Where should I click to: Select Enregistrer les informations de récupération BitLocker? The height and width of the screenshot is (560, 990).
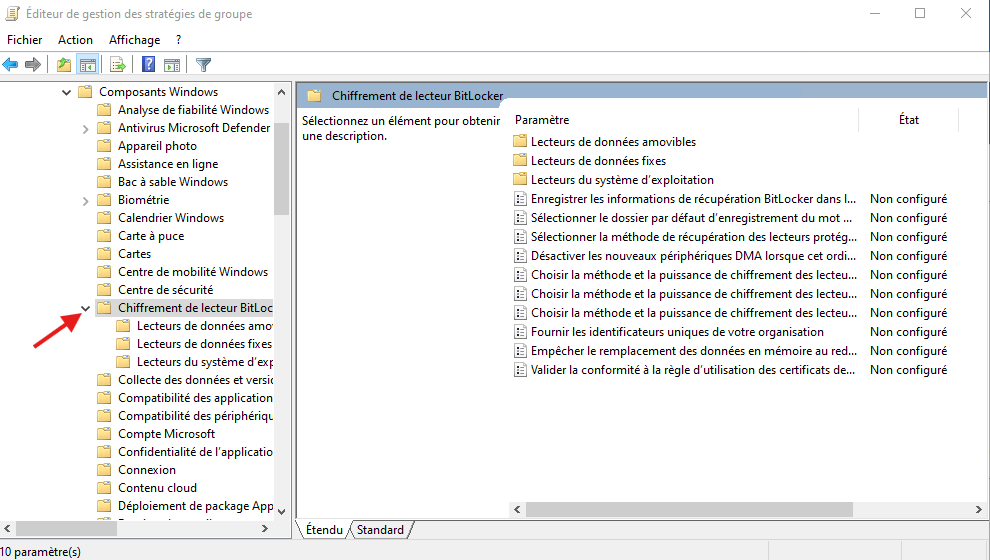(693, 199)
